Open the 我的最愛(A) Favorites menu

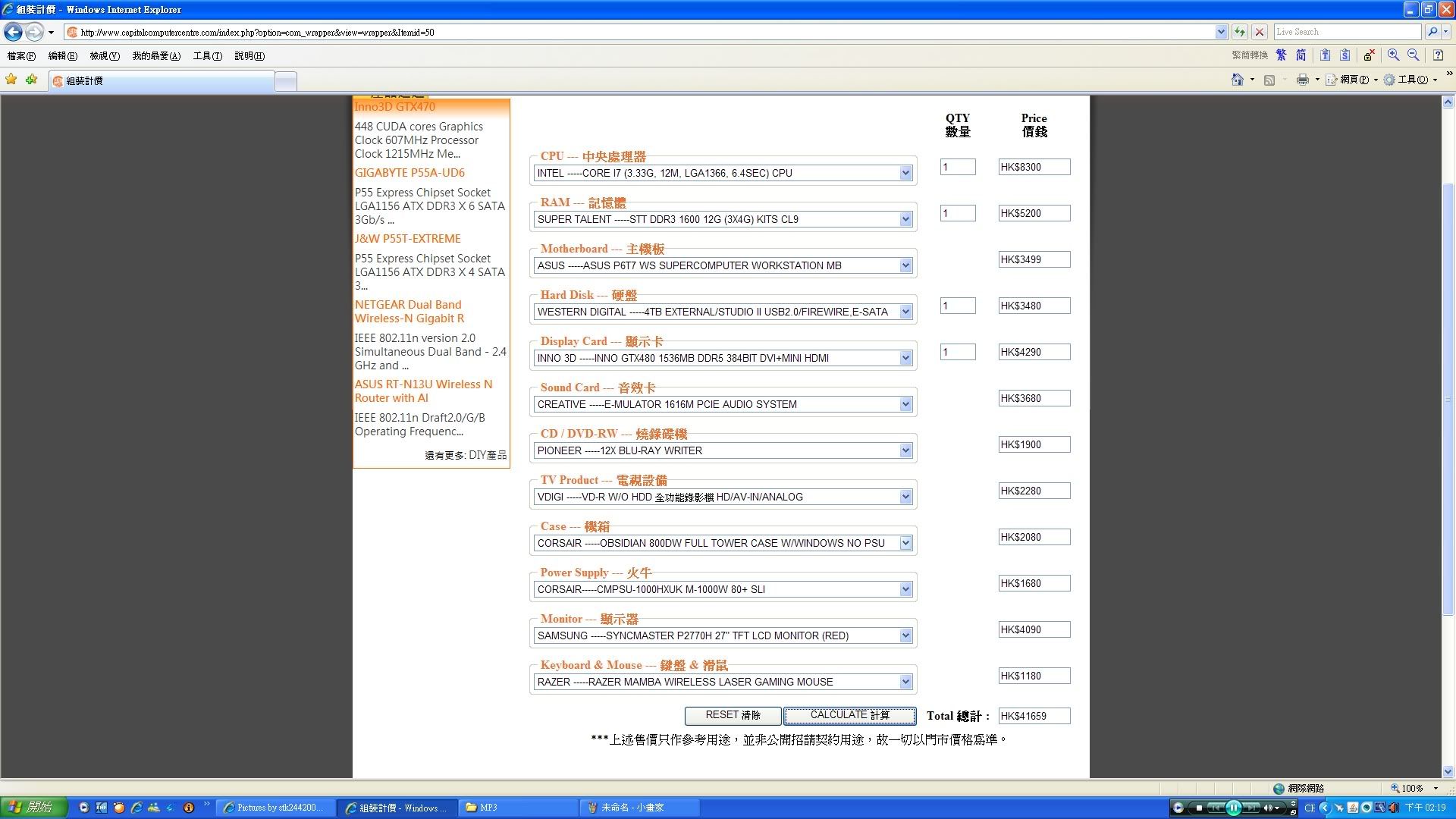tap(156, 56)
